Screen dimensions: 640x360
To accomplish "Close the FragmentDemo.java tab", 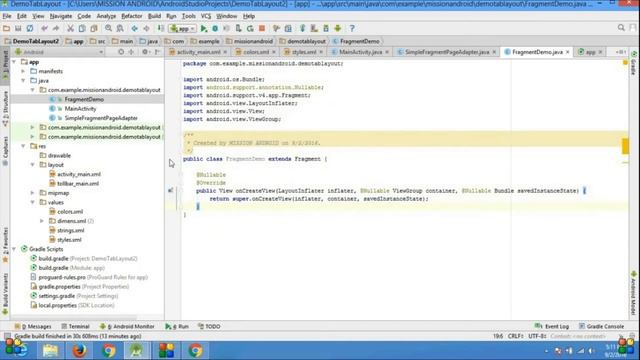I will coord(567,52).
